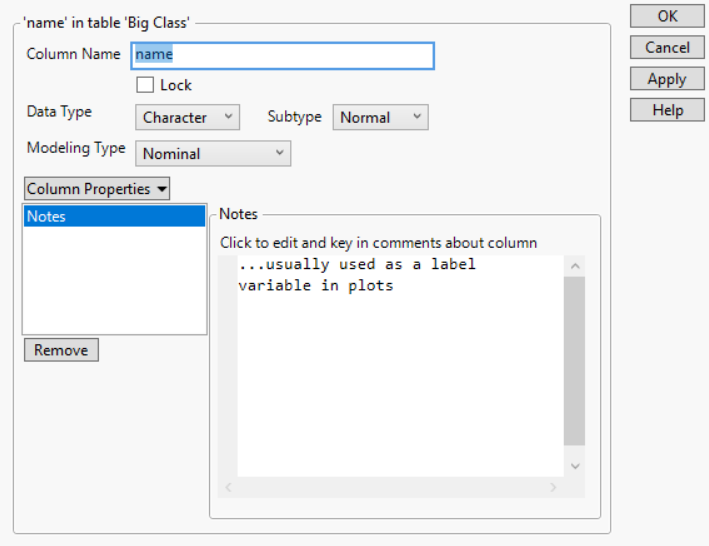Expand the Modeling Type dropdown showing Nominal
This screenshot has height=546, width=709.
click(x=212, y=154)
